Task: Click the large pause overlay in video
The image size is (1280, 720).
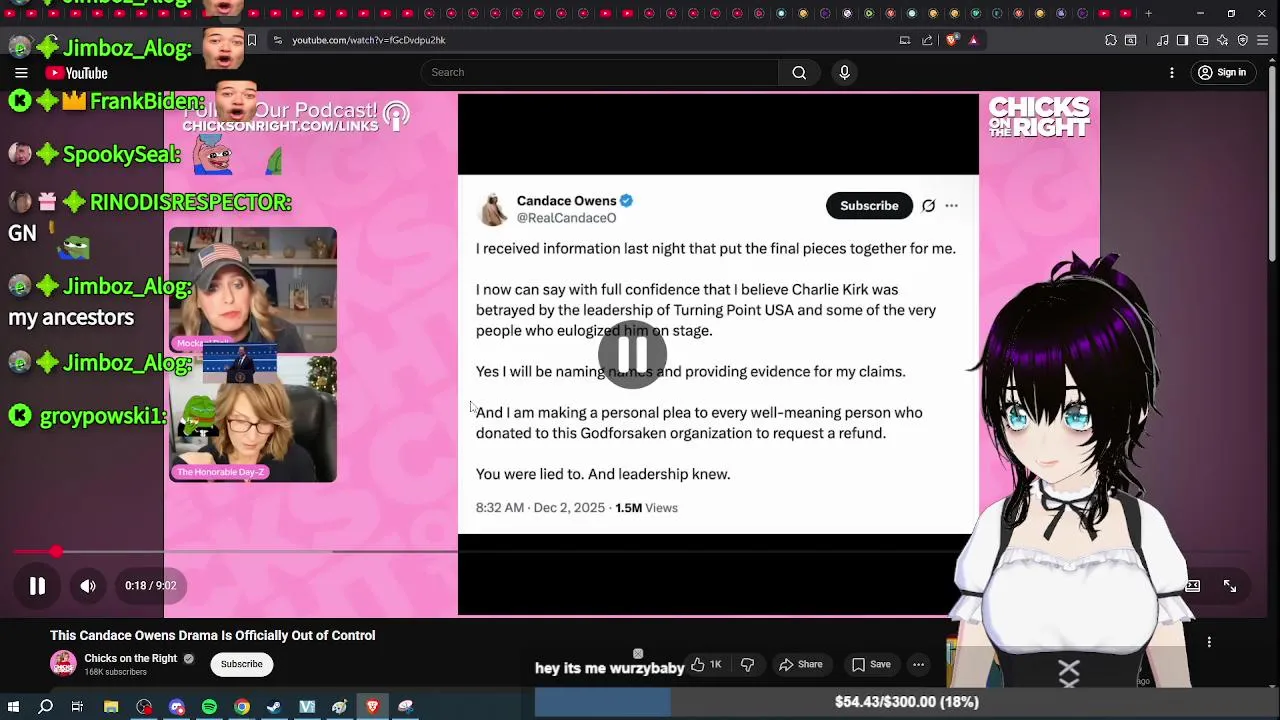Action: click(x=633, y=354)
